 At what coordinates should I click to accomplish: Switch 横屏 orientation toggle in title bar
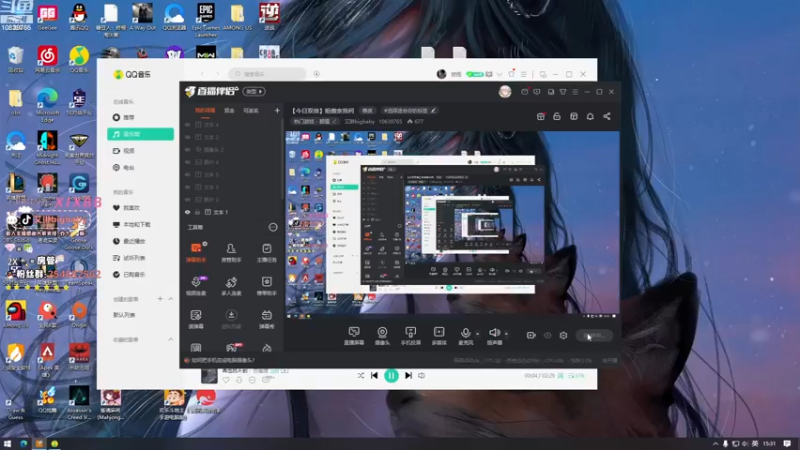(254, 91)
